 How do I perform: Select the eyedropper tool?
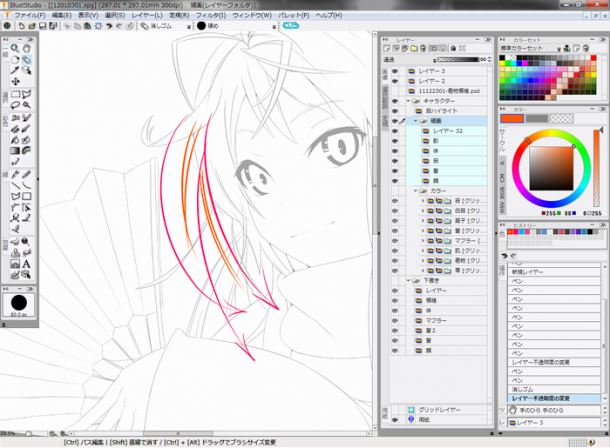click(15, 70)
